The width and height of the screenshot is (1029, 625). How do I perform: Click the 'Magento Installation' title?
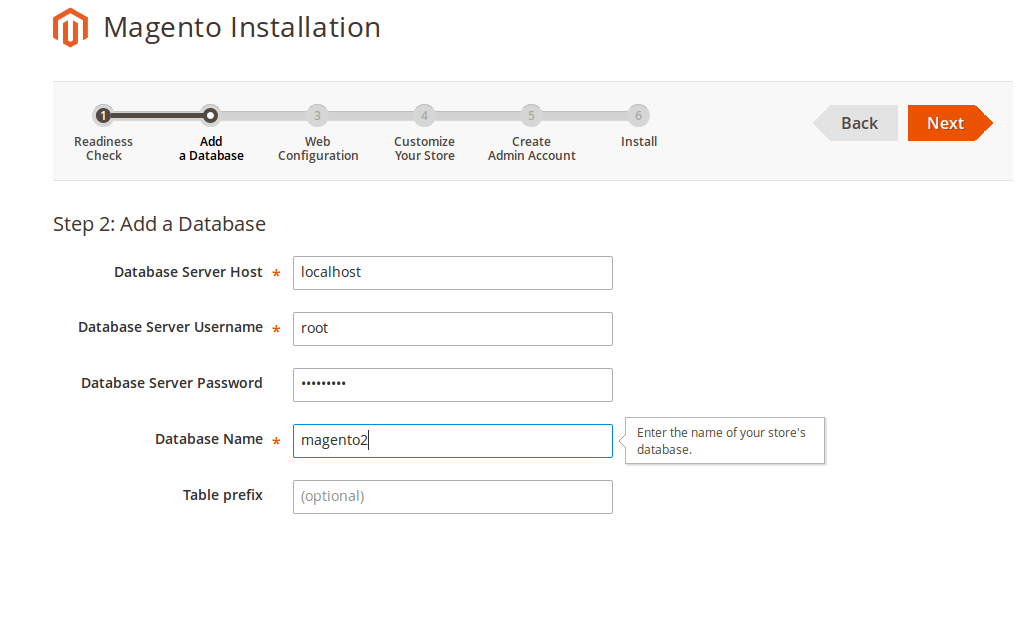point(242,28)
